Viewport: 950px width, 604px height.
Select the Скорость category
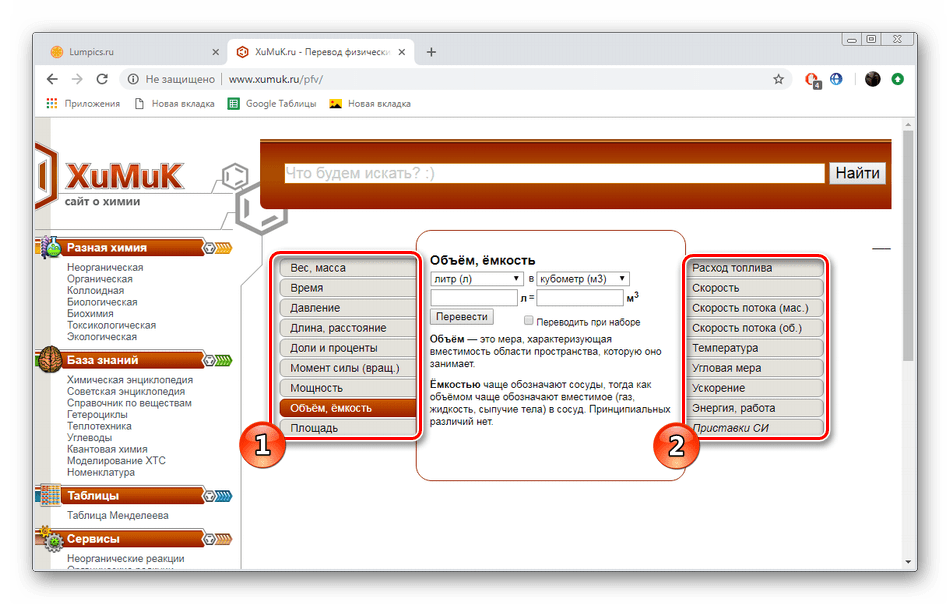pos(756,288)
